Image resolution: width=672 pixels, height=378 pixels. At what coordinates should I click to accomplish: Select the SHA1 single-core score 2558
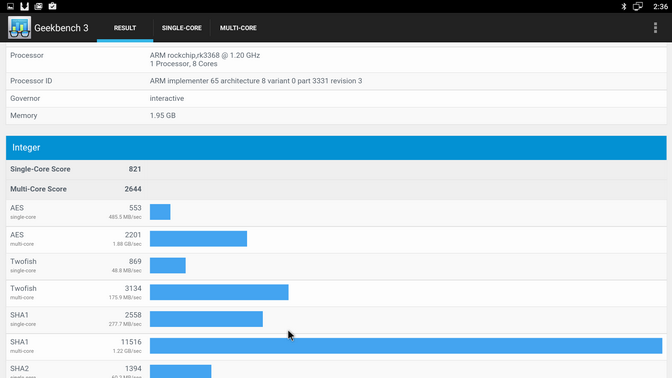[x=133, y=315]
